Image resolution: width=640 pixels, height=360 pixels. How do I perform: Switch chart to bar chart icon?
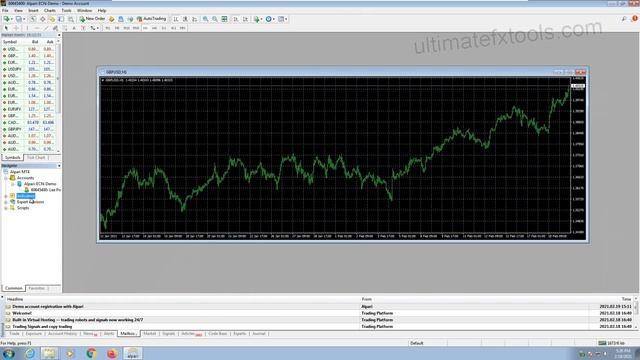click(x=176, y=19)
